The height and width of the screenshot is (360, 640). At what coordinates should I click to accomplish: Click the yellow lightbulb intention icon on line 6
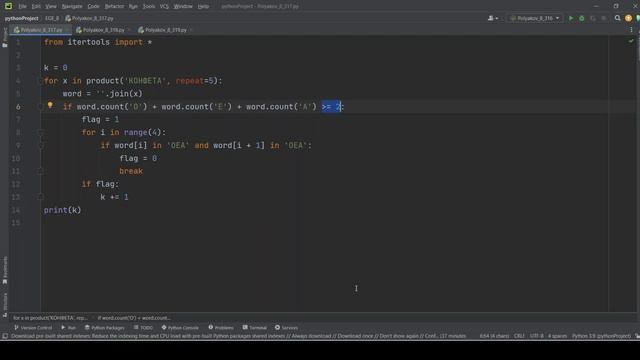tap(50, 105)
